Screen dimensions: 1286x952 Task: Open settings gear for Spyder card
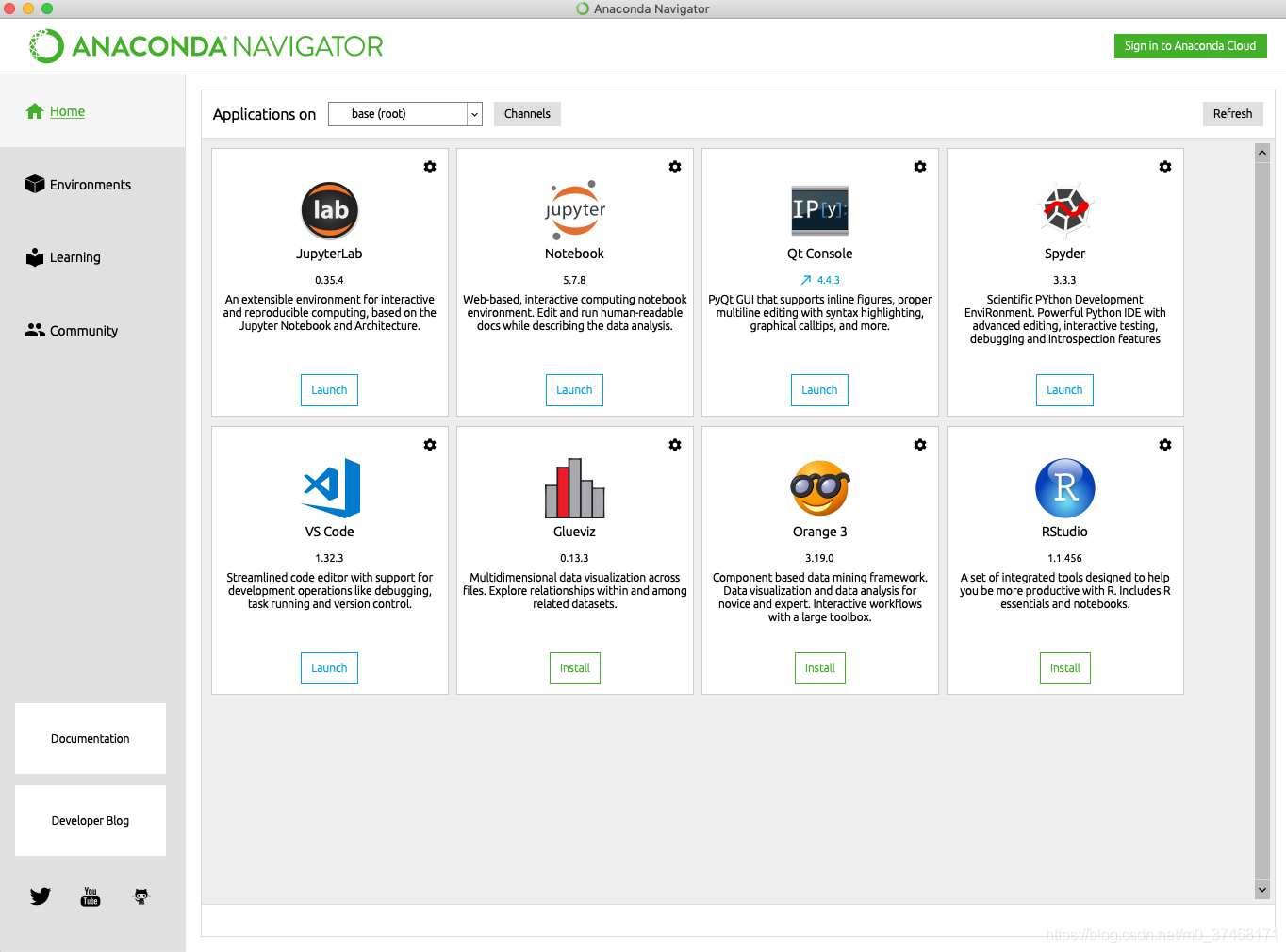click(1165, 167)
